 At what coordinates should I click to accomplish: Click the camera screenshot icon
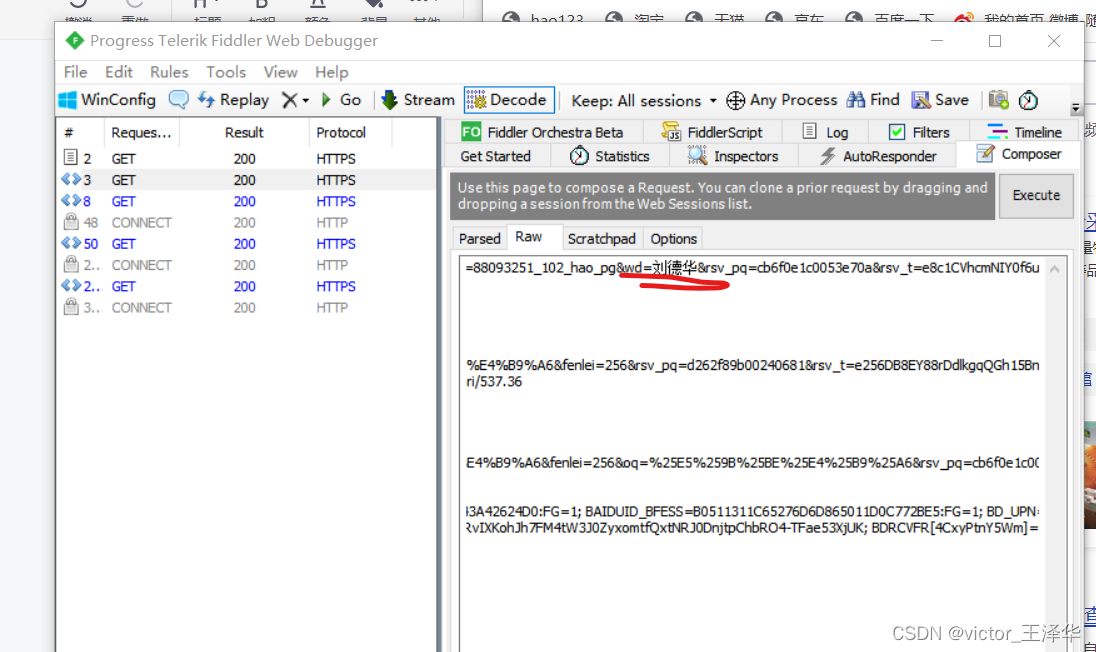coord(999,100)
